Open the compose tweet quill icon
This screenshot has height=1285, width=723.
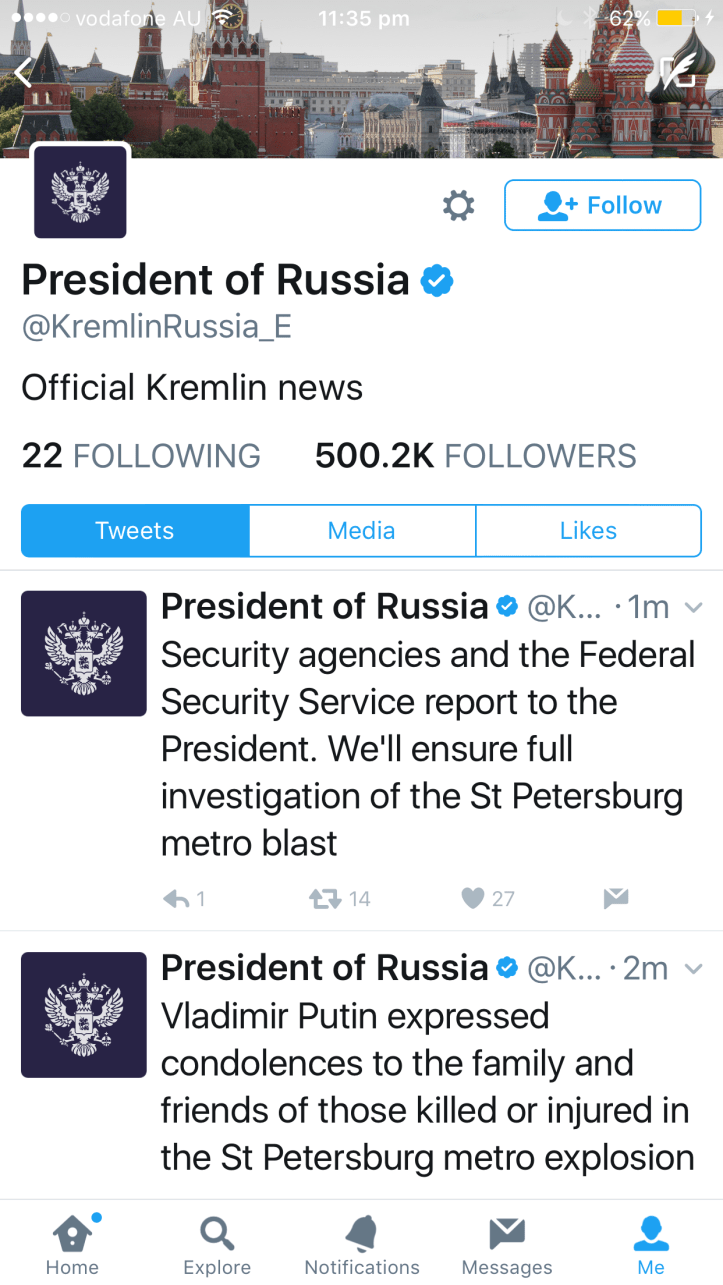679,71
